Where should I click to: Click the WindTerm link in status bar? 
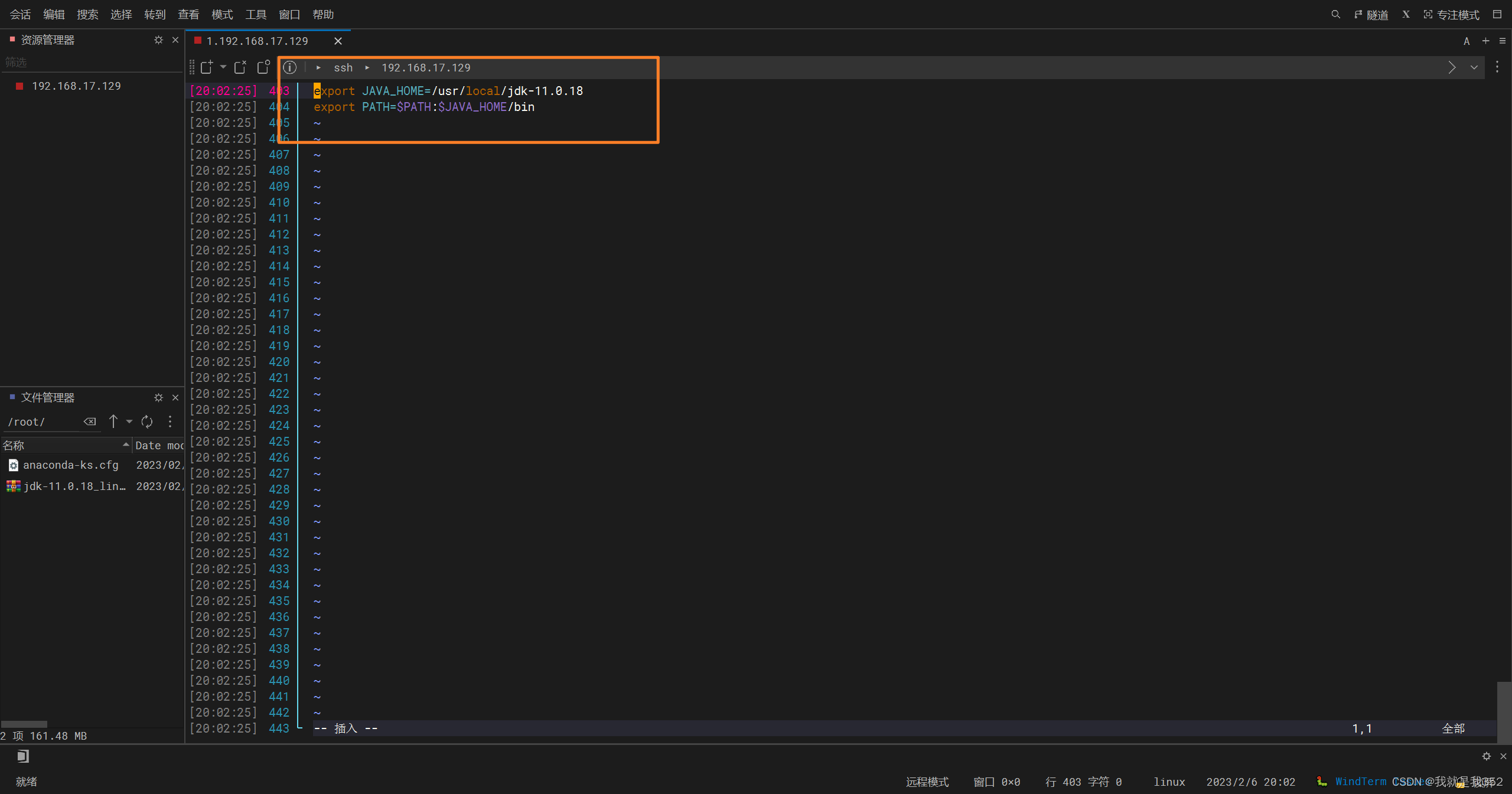[x=1361, y=781]
